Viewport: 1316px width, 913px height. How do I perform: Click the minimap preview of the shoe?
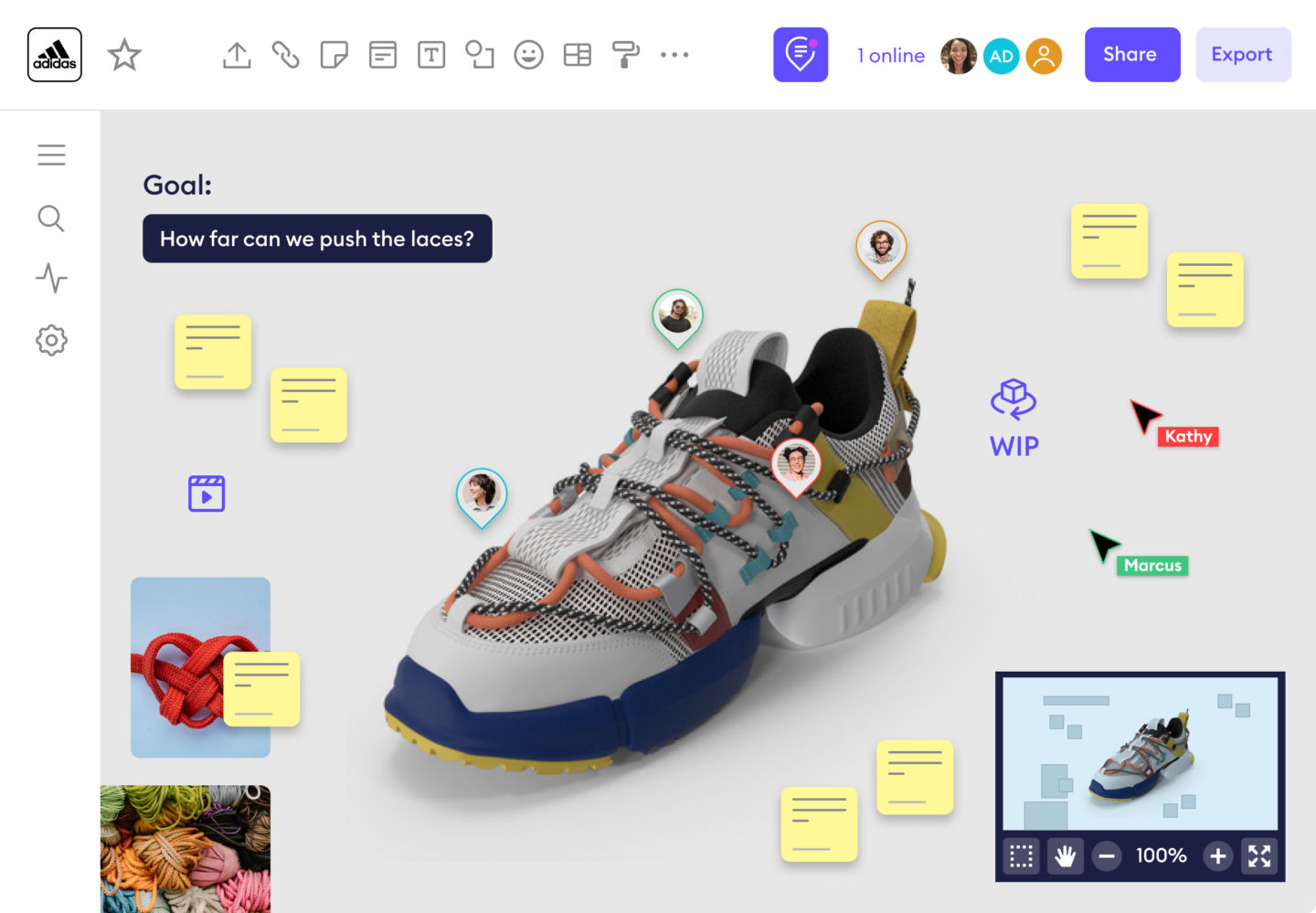[x=1140, y=753]
